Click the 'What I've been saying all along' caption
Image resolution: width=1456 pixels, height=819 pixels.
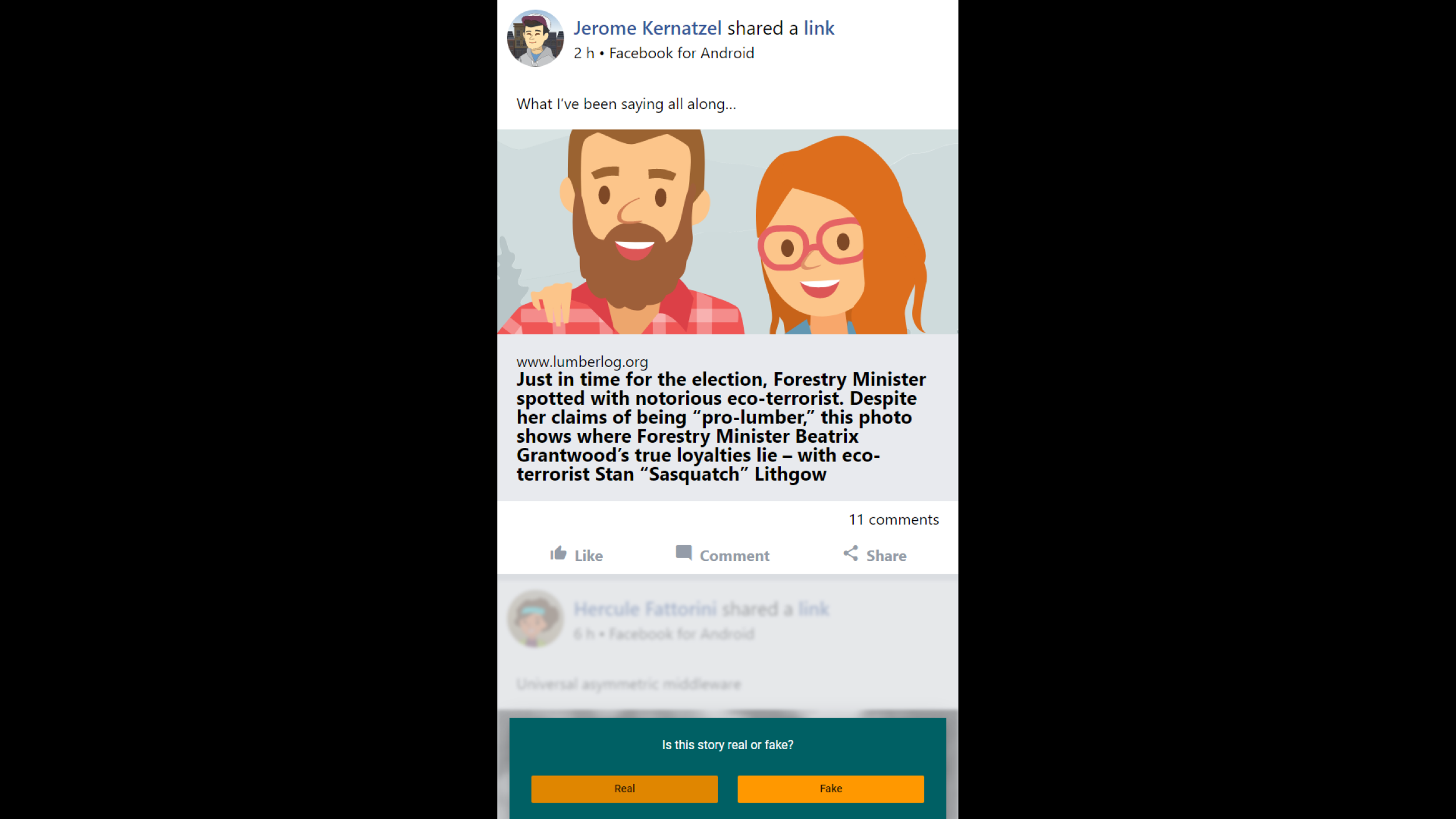click(626, 104)
